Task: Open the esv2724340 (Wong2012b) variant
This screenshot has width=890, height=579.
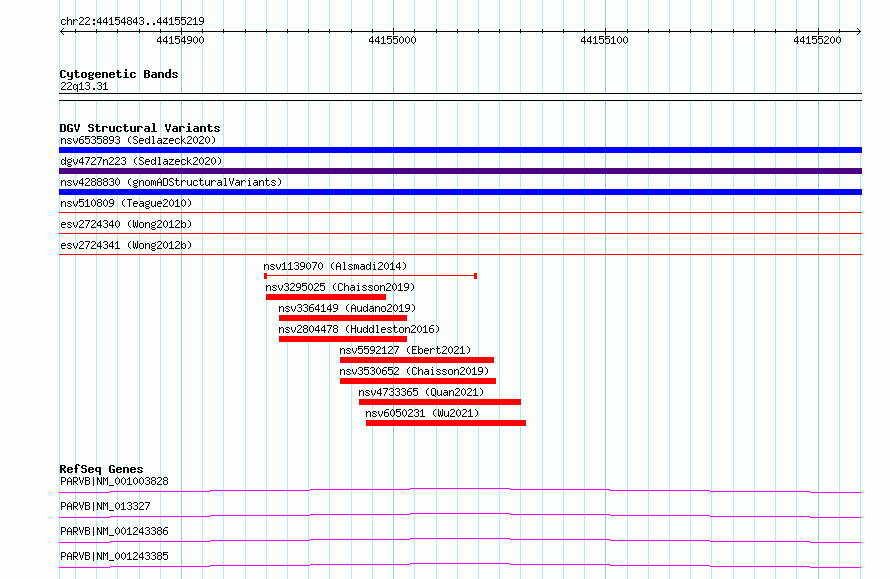Action: [x=126, y=224]
